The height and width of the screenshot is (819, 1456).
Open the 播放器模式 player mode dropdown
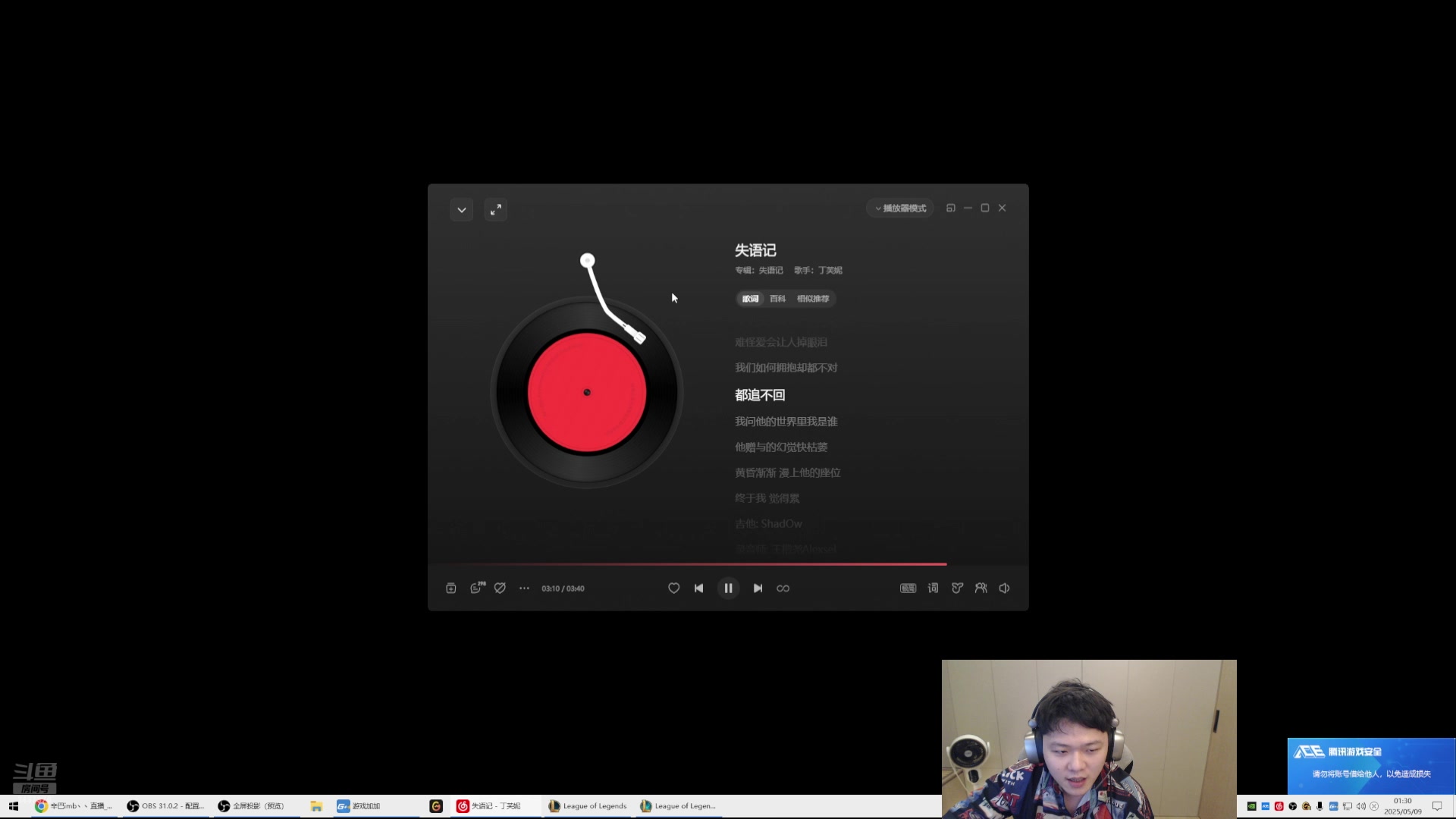(x=900, y=208)
